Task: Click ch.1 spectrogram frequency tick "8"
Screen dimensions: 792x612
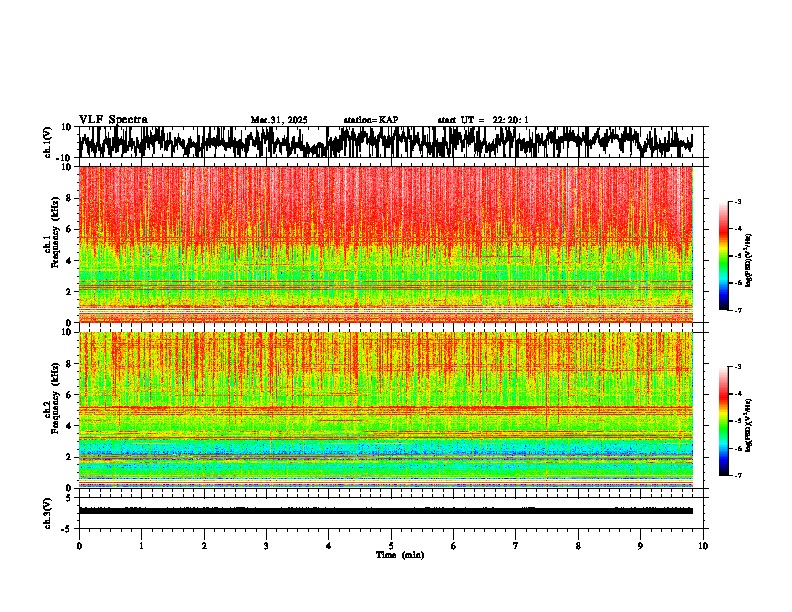Action: [70, 198]
